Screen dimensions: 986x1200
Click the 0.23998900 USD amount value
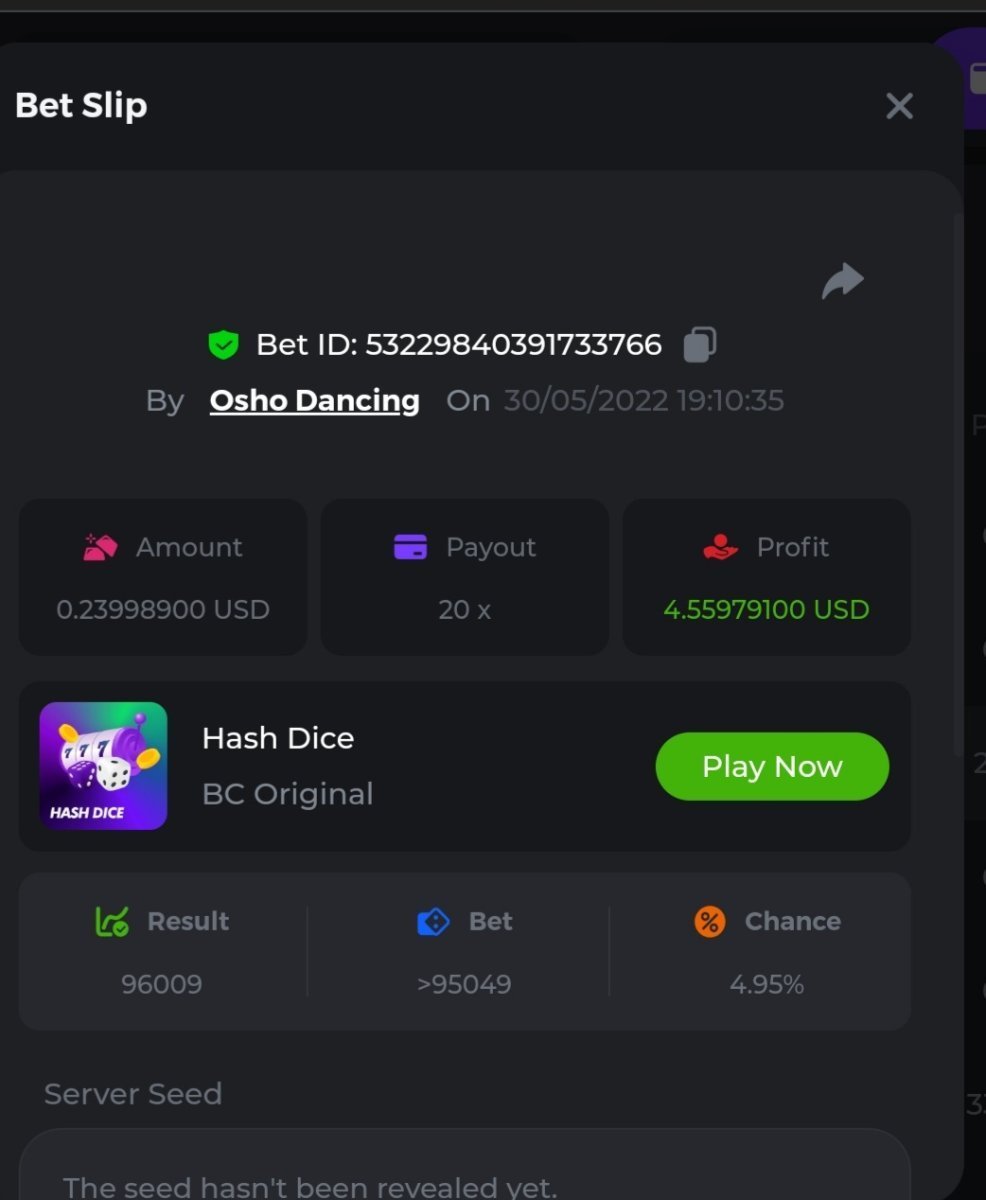[163, 609]
